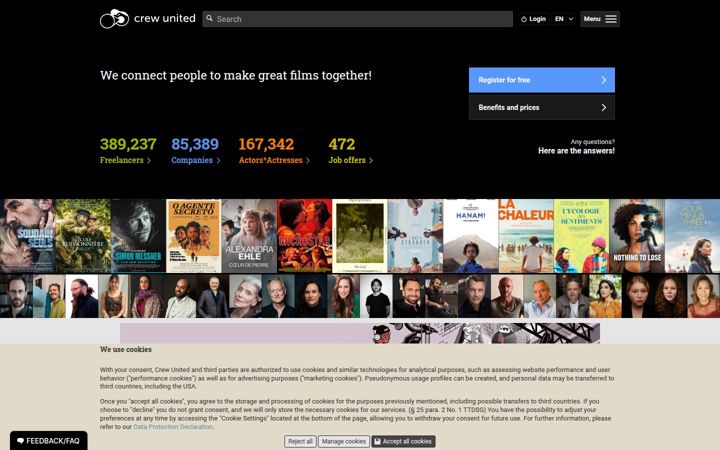Click first portrait of man with glasses

[16, 296]
